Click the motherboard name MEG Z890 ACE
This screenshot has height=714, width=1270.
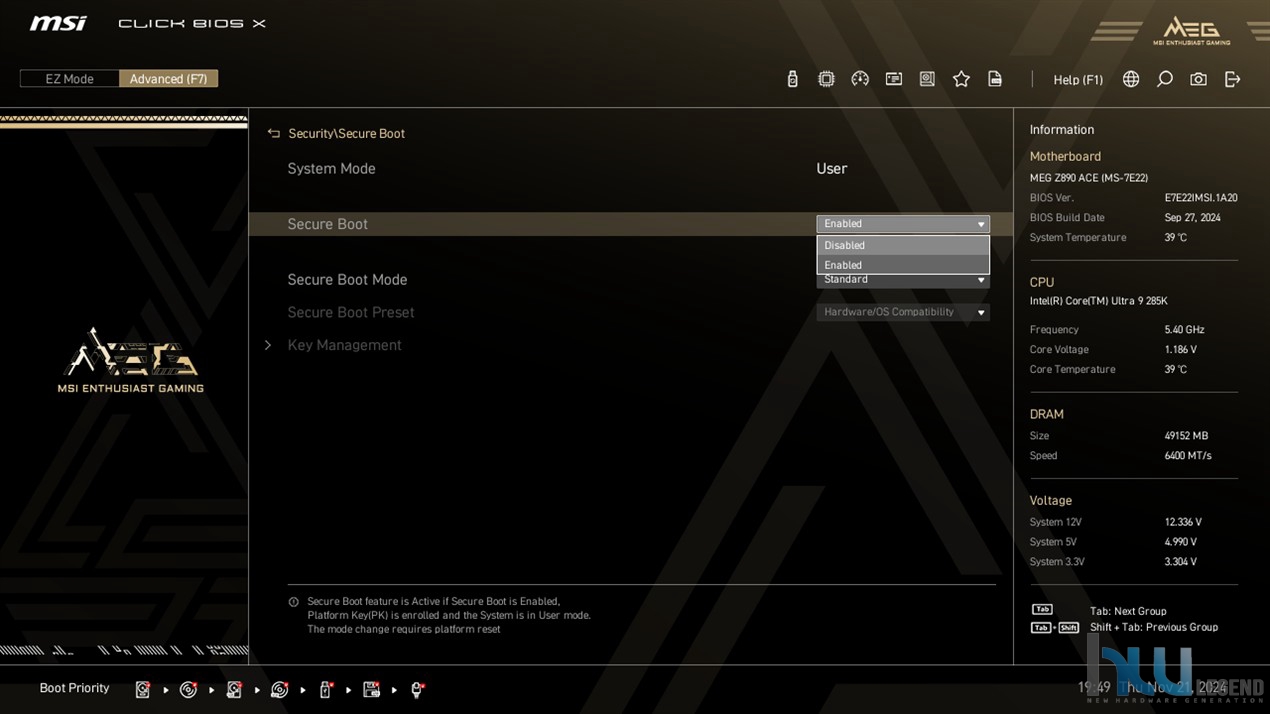point(1089,178)
